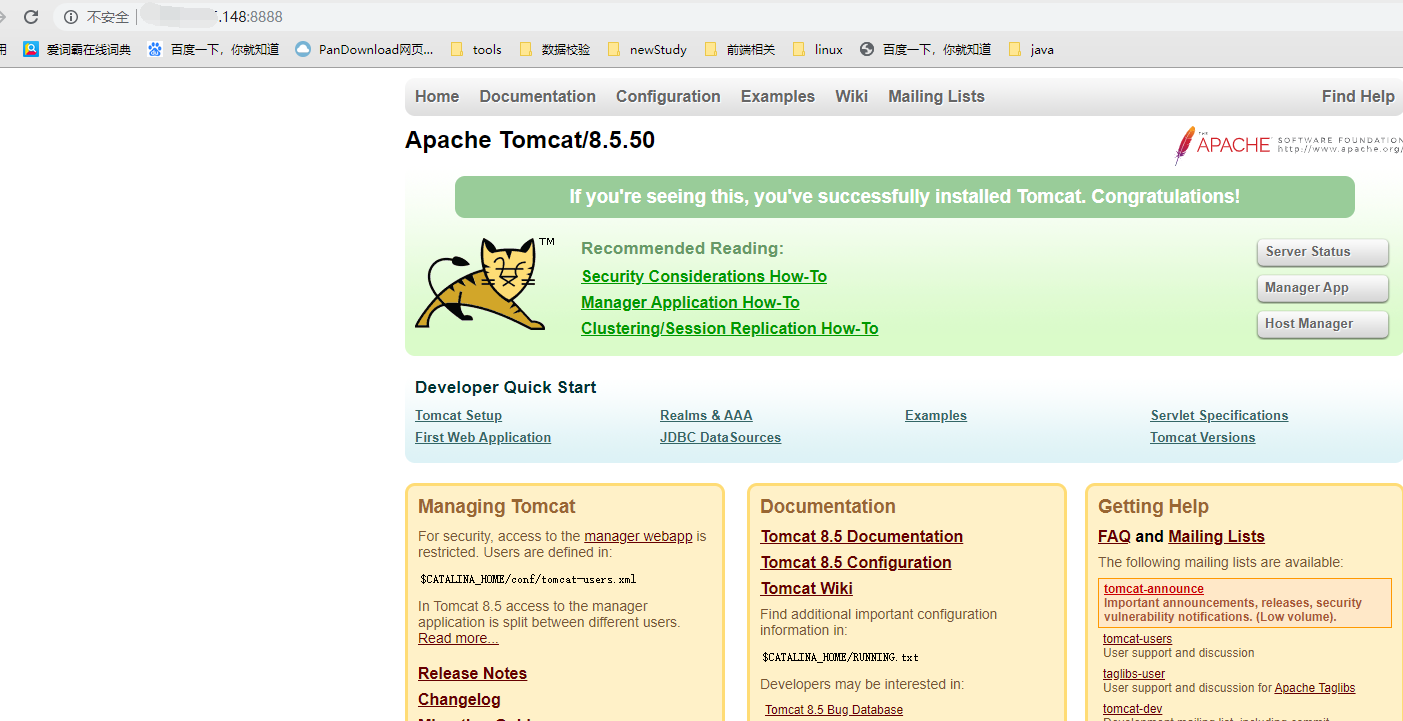1403x721 pixels.
Task: Open the Servlet Specifications link
Action: pos(1219,416)
